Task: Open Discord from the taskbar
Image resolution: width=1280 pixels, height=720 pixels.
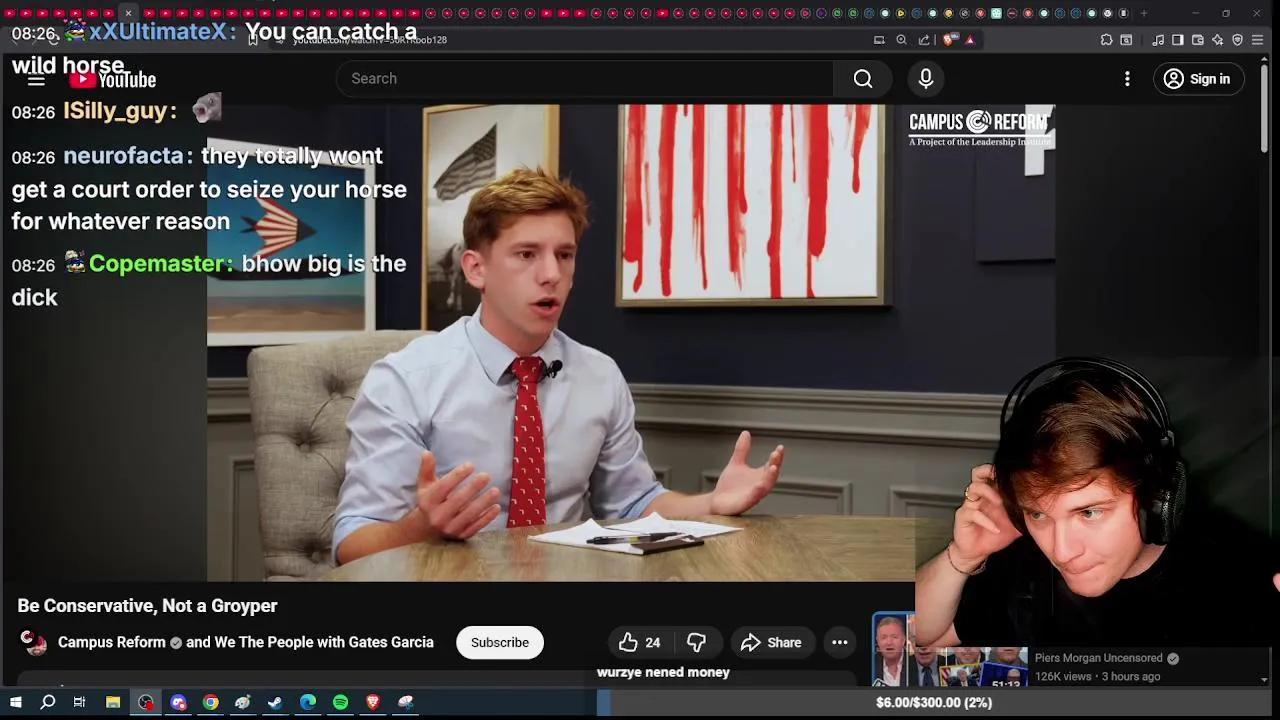Action: click(178, 703)
